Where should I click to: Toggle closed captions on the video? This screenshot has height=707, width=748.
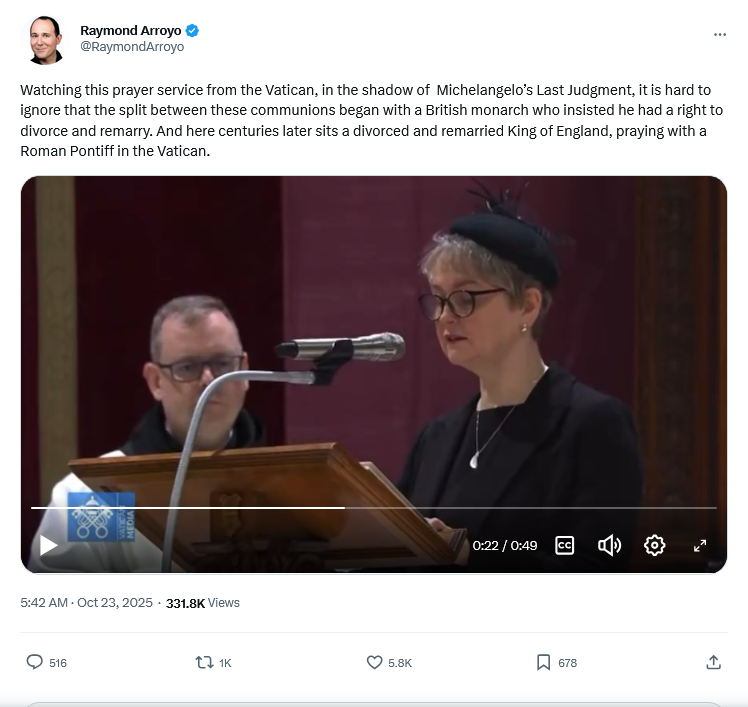[564, 545]
